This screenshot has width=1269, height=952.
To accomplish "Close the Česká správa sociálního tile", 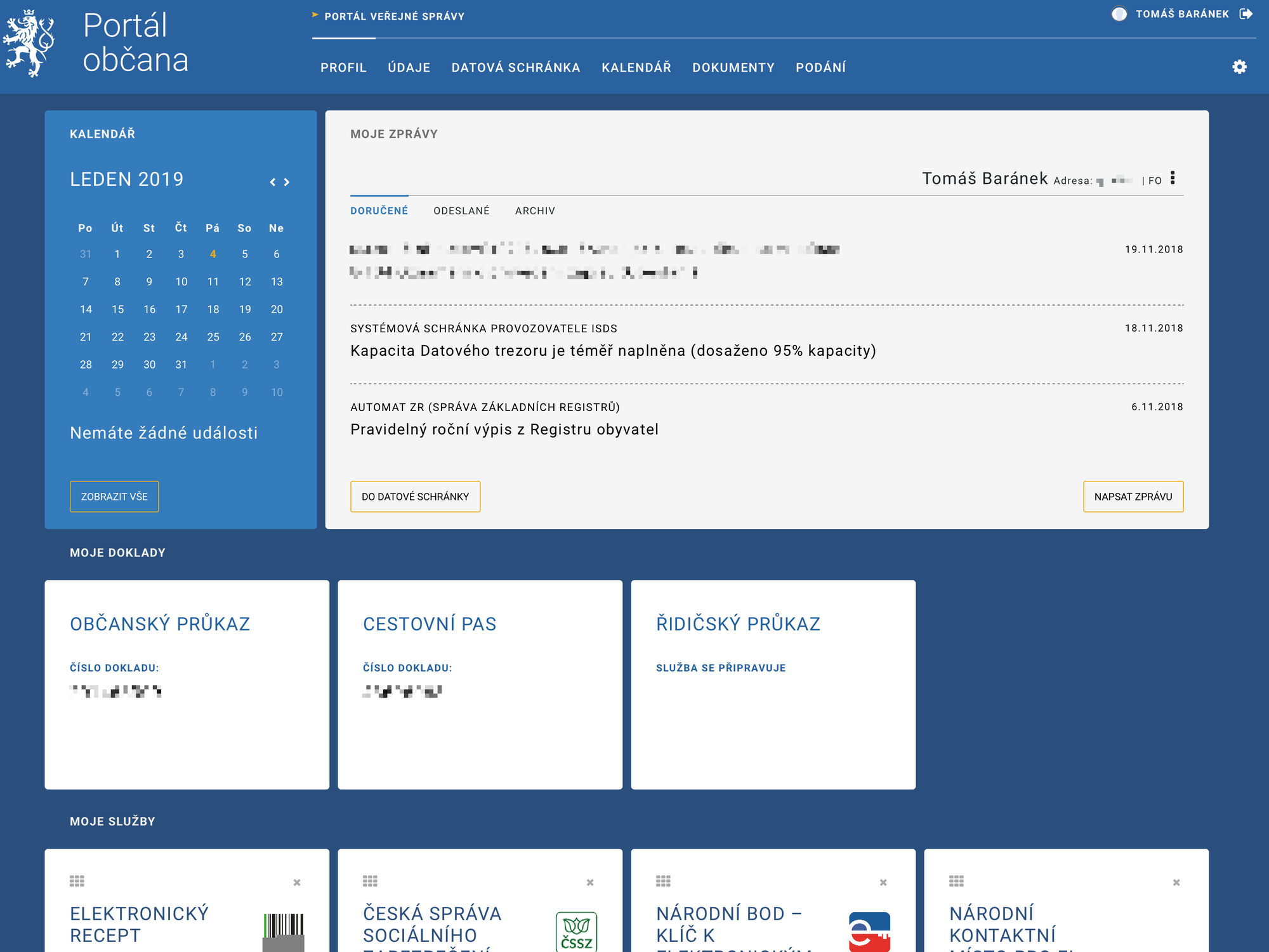I will point(590,882).
